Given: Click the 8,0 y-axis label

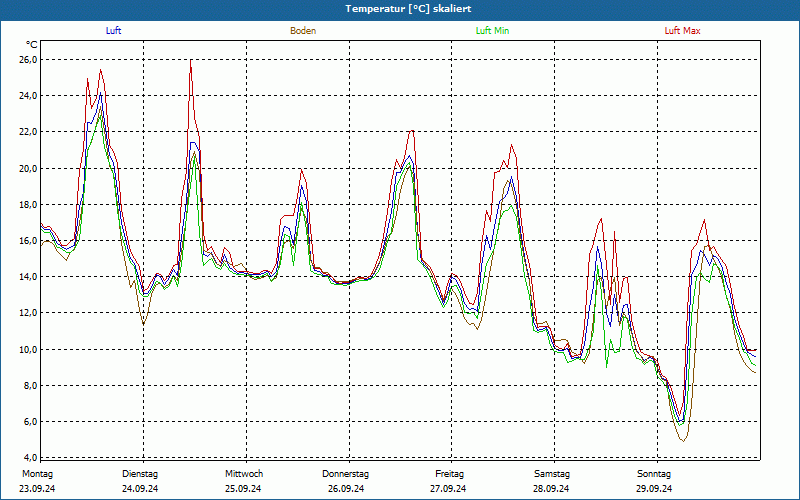Looking at the screenshot, I should (x=31, y=385).
